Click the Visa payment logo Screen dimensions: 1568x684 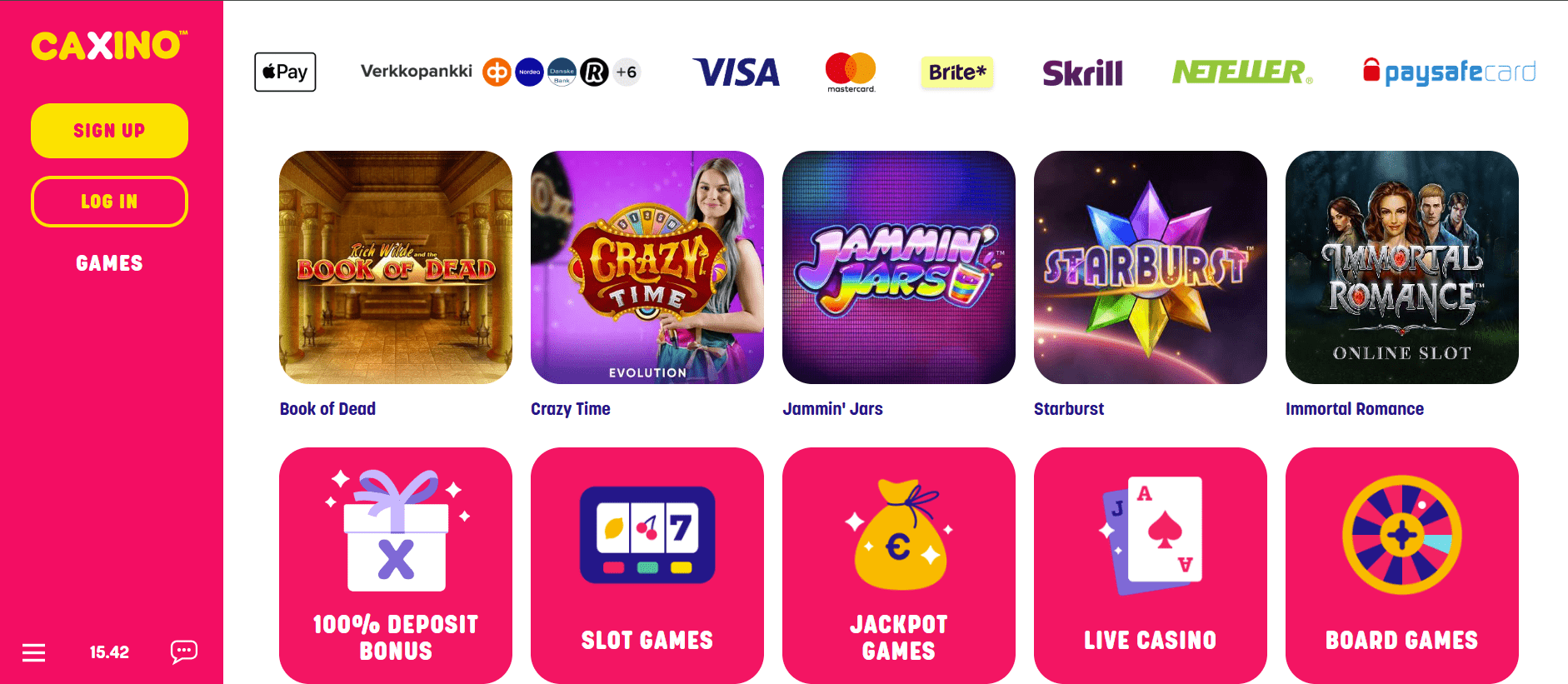(x=737, y=72)
